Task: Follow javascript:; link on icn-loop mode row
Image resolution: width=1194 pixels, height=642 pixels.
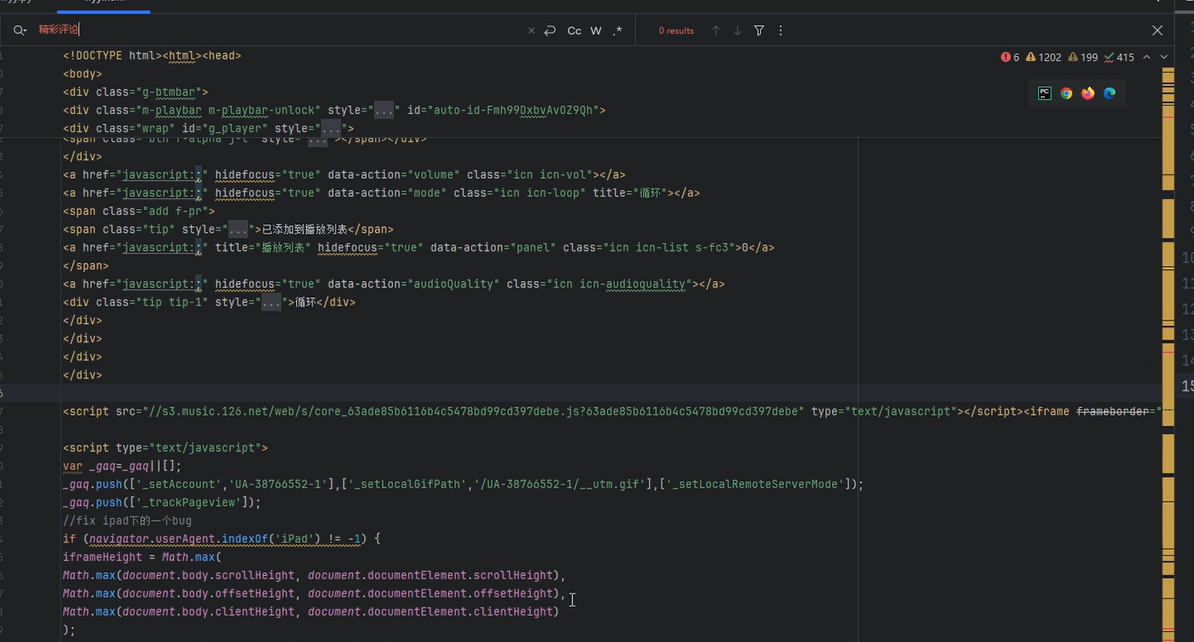Action: 161,193
